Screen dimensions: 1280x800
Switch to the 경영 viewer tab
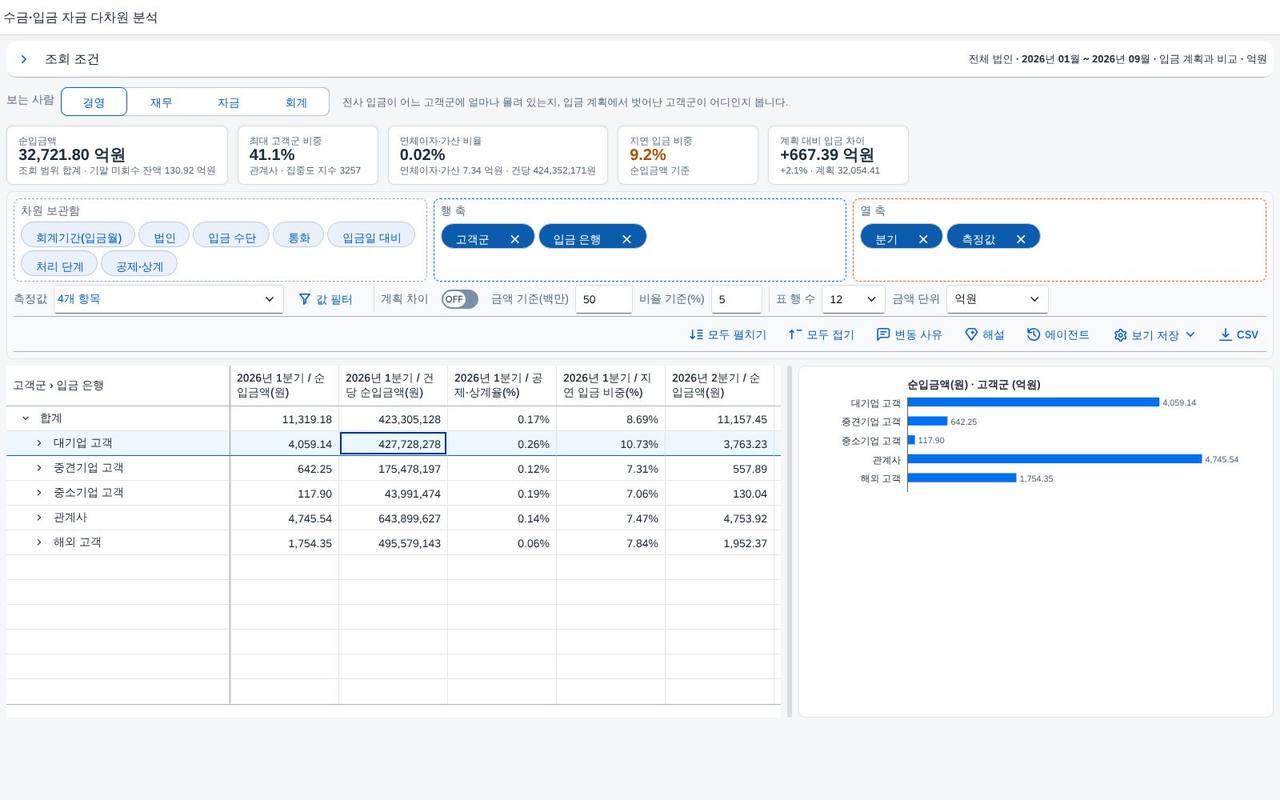[x=94, y=102]
